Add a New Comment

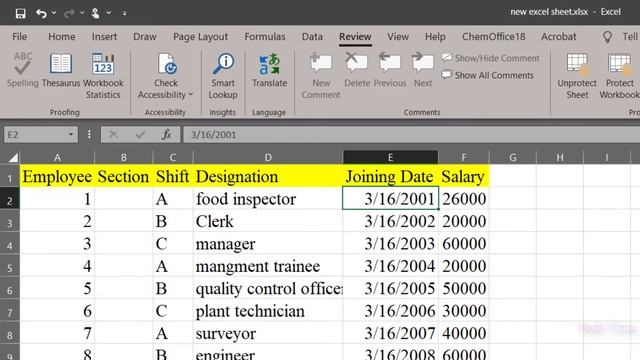coord(321,76)
